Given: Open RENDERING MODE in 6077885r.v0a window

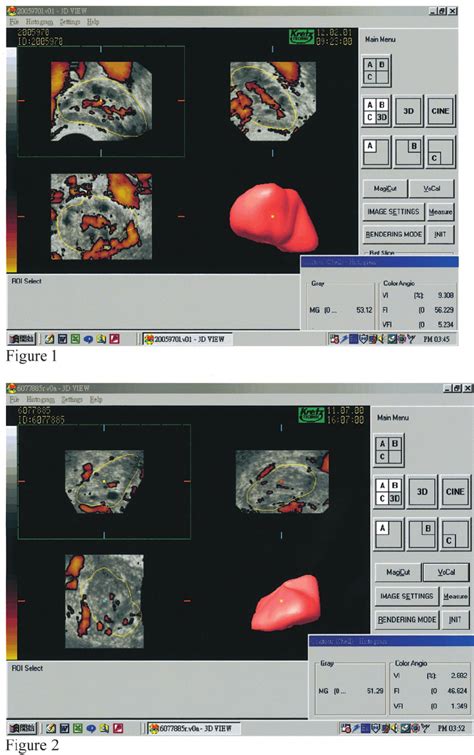Looking at the screenshot, I should [x=407, y=619].
